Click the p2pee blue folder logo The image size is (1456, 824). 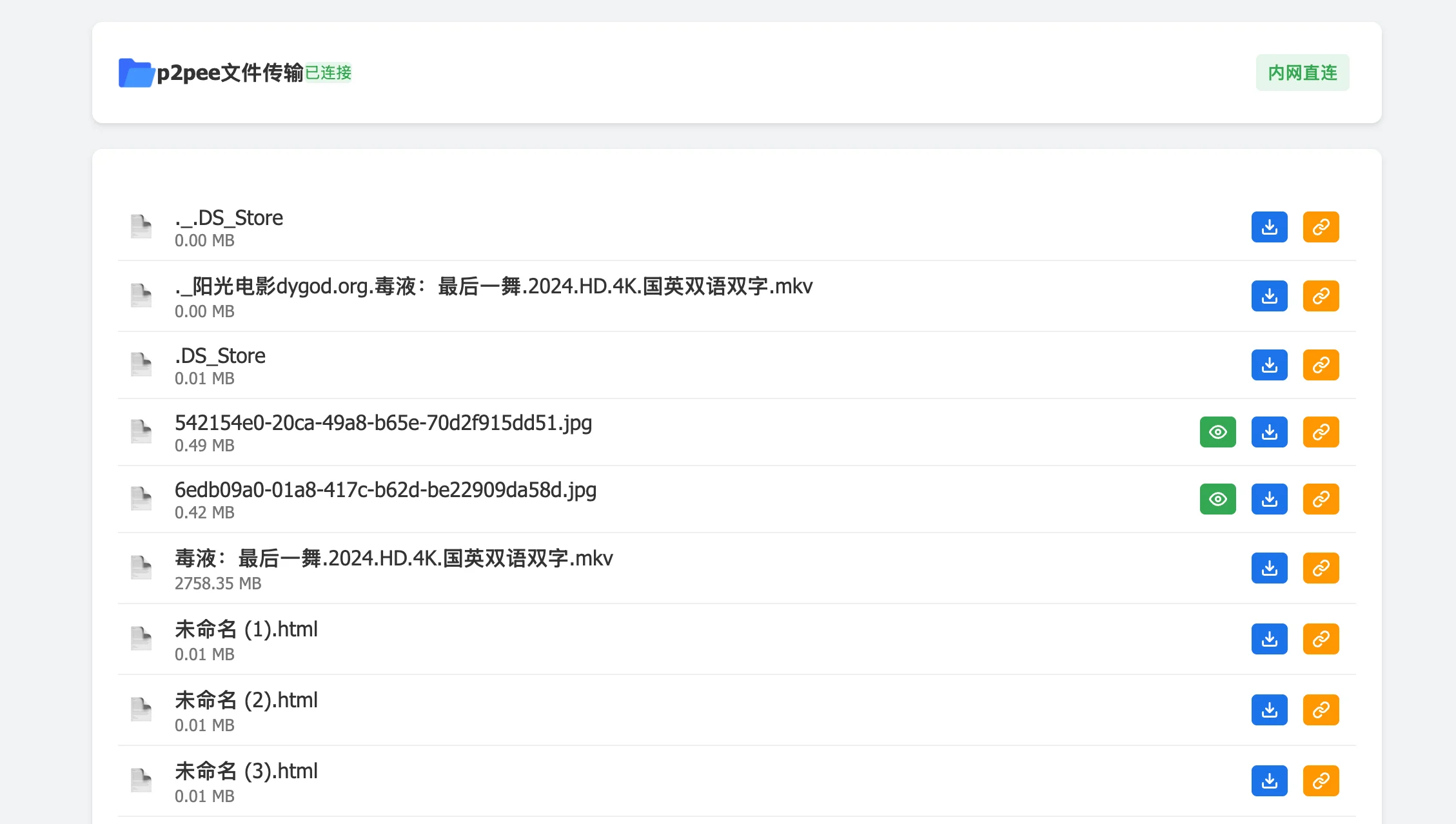(136, 73)
